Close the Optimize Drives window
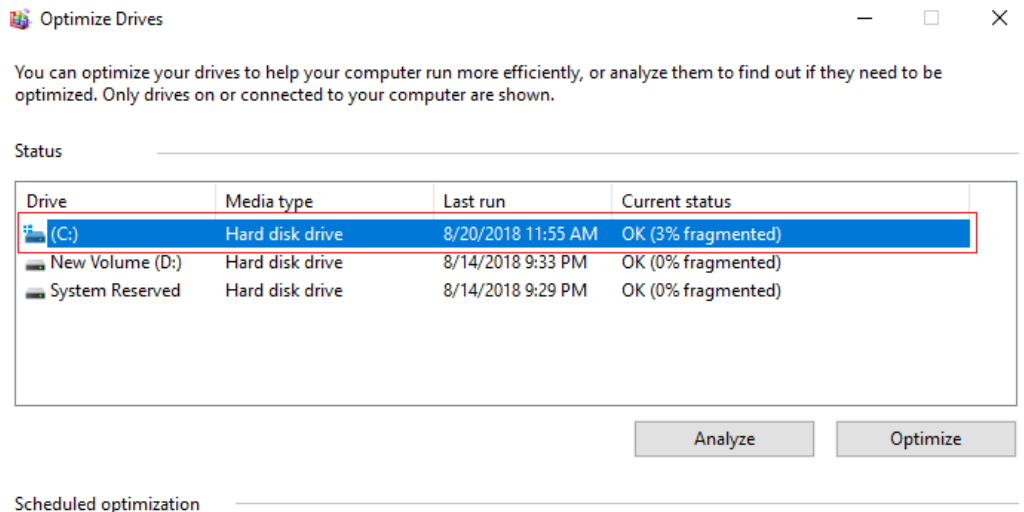 click(x=998, y=18)
